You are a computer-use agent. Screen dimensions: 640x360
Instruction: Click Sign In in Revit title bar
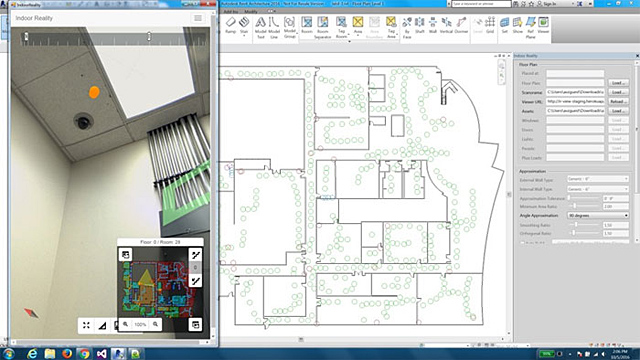coord(549,4)
